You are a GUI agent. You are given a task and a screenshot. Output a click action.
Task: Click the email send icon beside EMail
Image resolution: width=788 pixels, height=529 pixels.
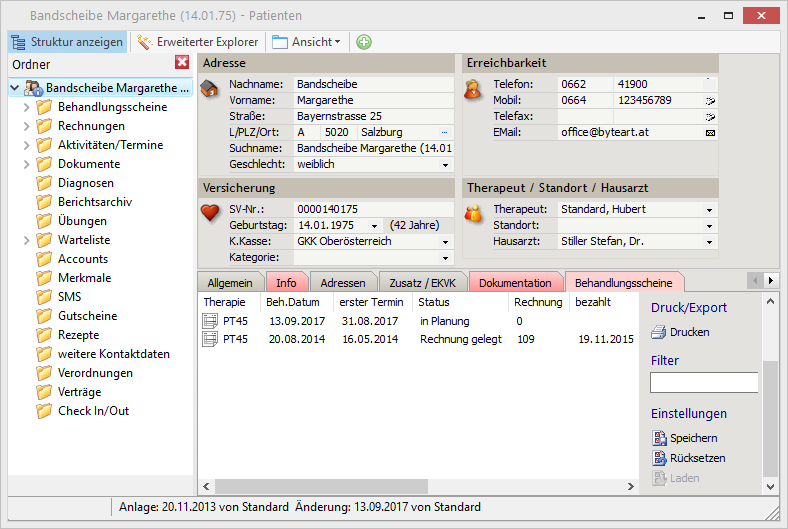[x=710, y=132]
